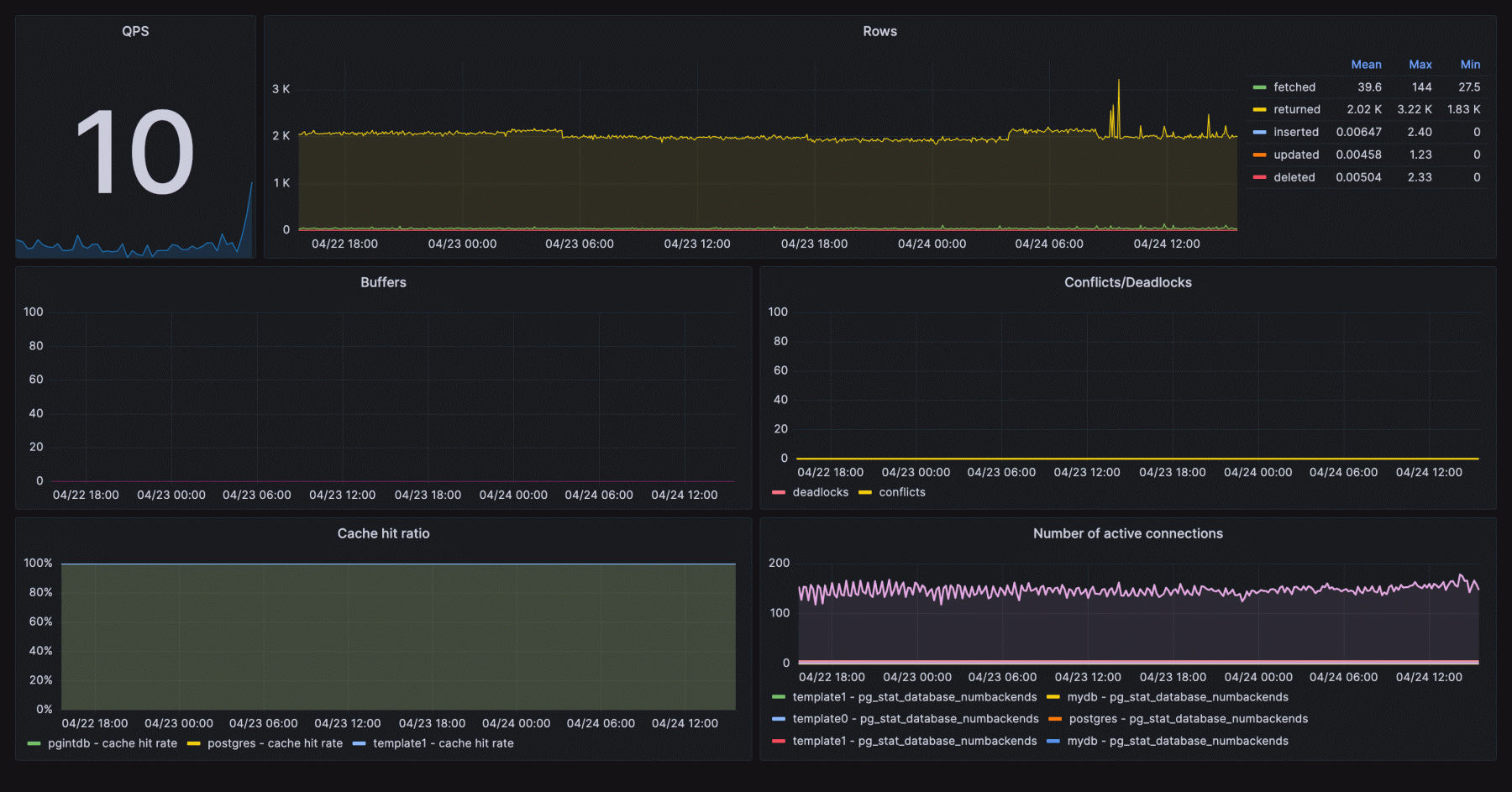Image resolution: width=1512 pixels, height=792 pixels.
Task: Click the pink template1 connections marker
Action: (778, 742)
